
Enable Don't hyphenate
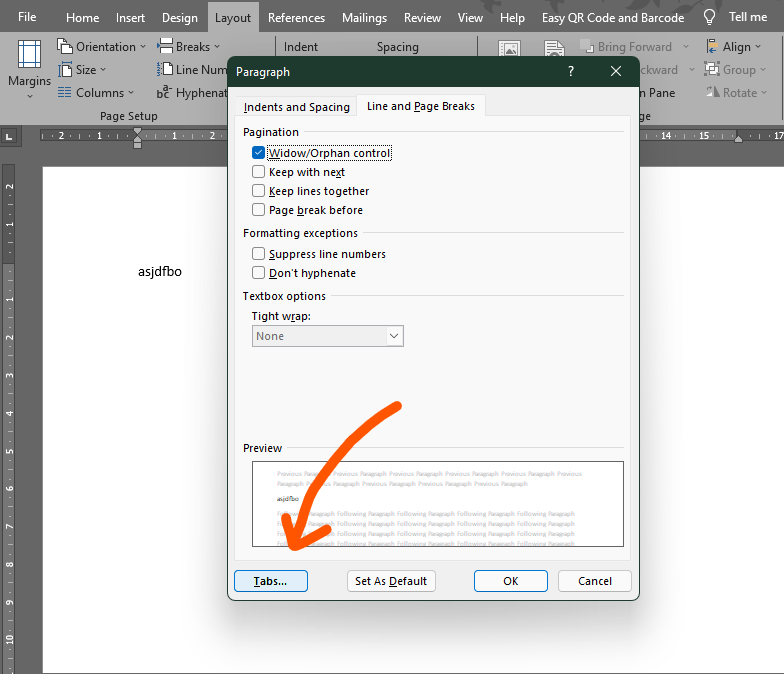coord(258,272)
